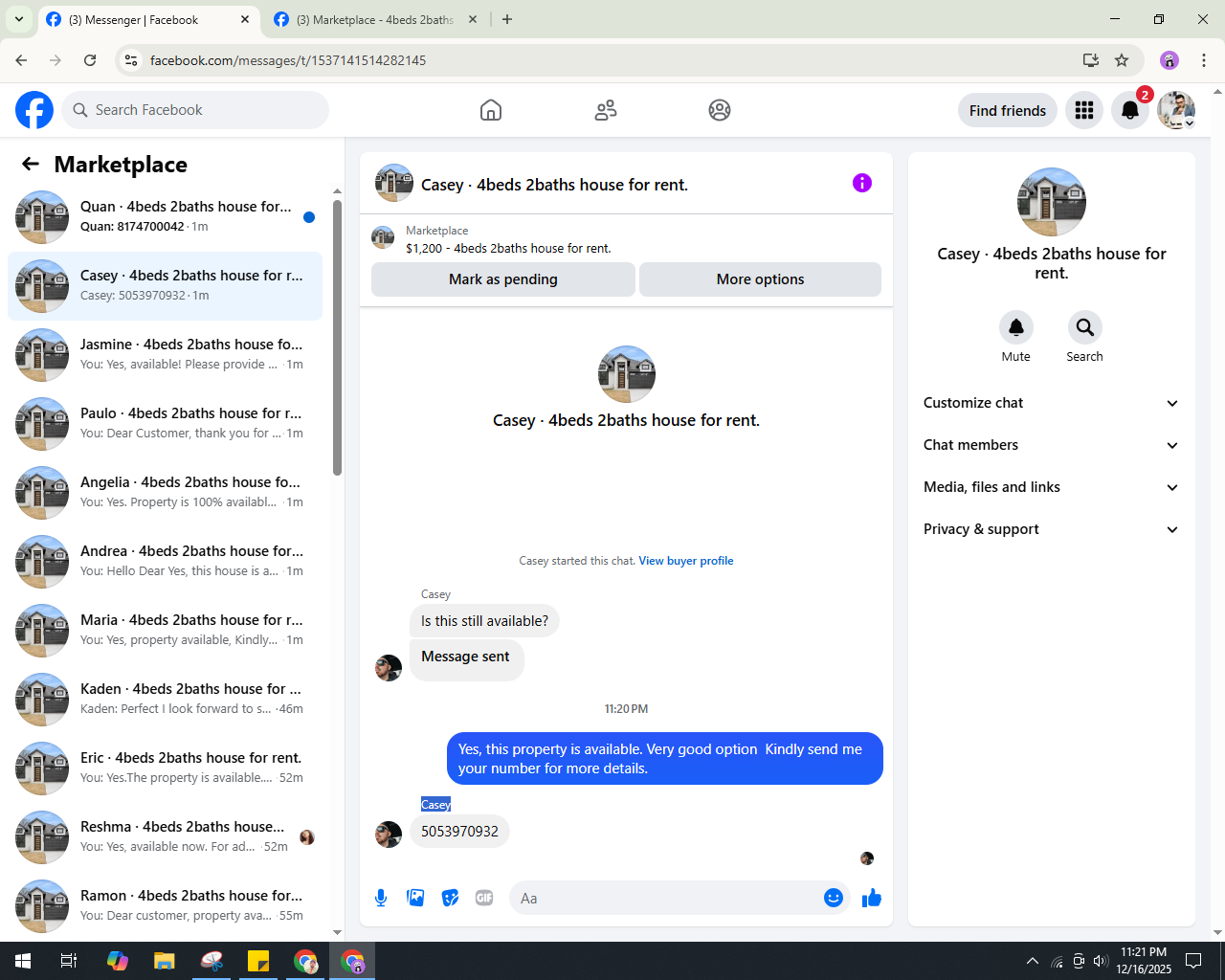The width and height of the screenshot is (1225, 980).
Task: Open Kaden's conversation in the list
Action: [x=165, y=700]
